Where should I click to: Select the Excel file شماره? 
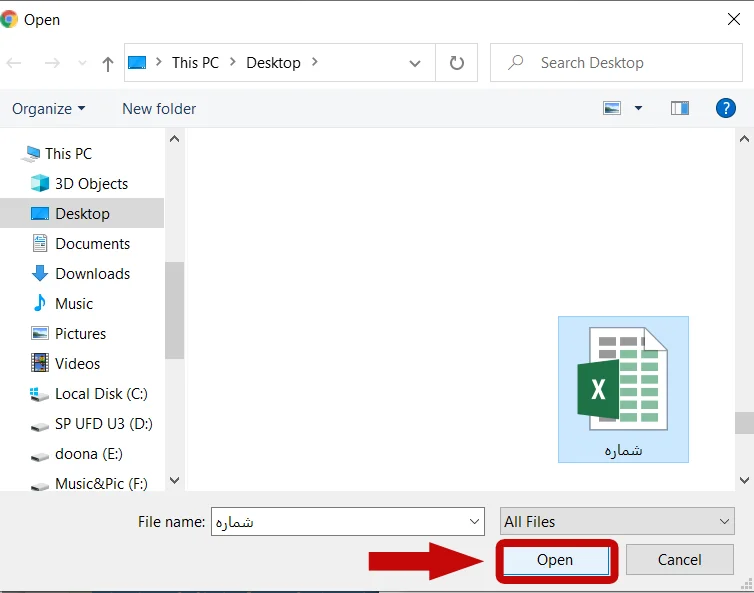click(x=623, y=389)
